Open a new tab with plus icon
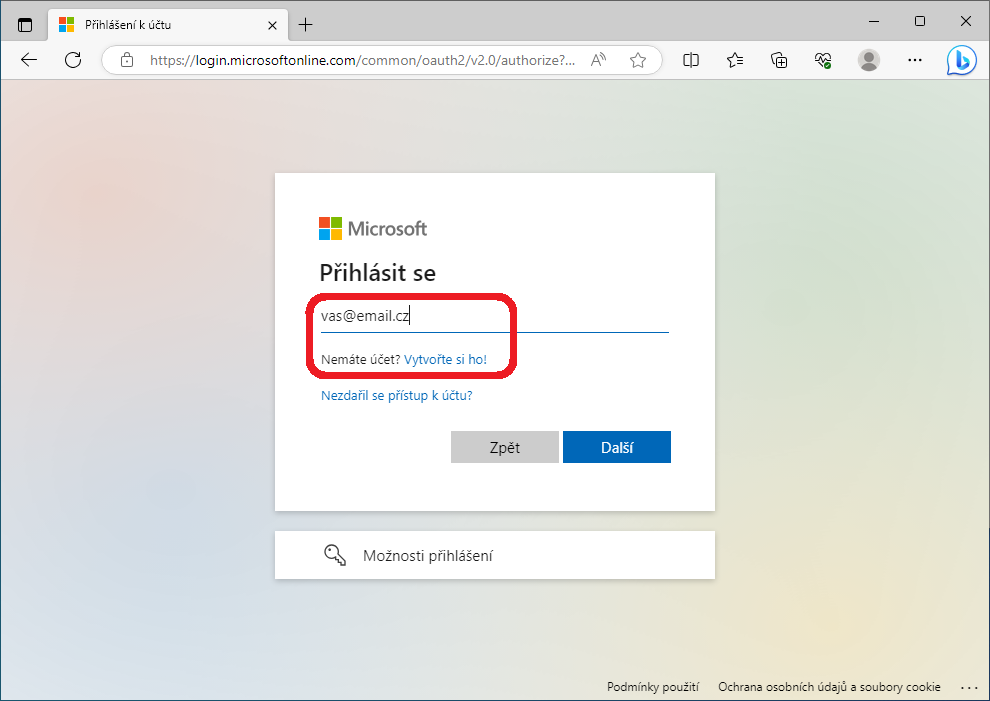 tap(306, 25)
